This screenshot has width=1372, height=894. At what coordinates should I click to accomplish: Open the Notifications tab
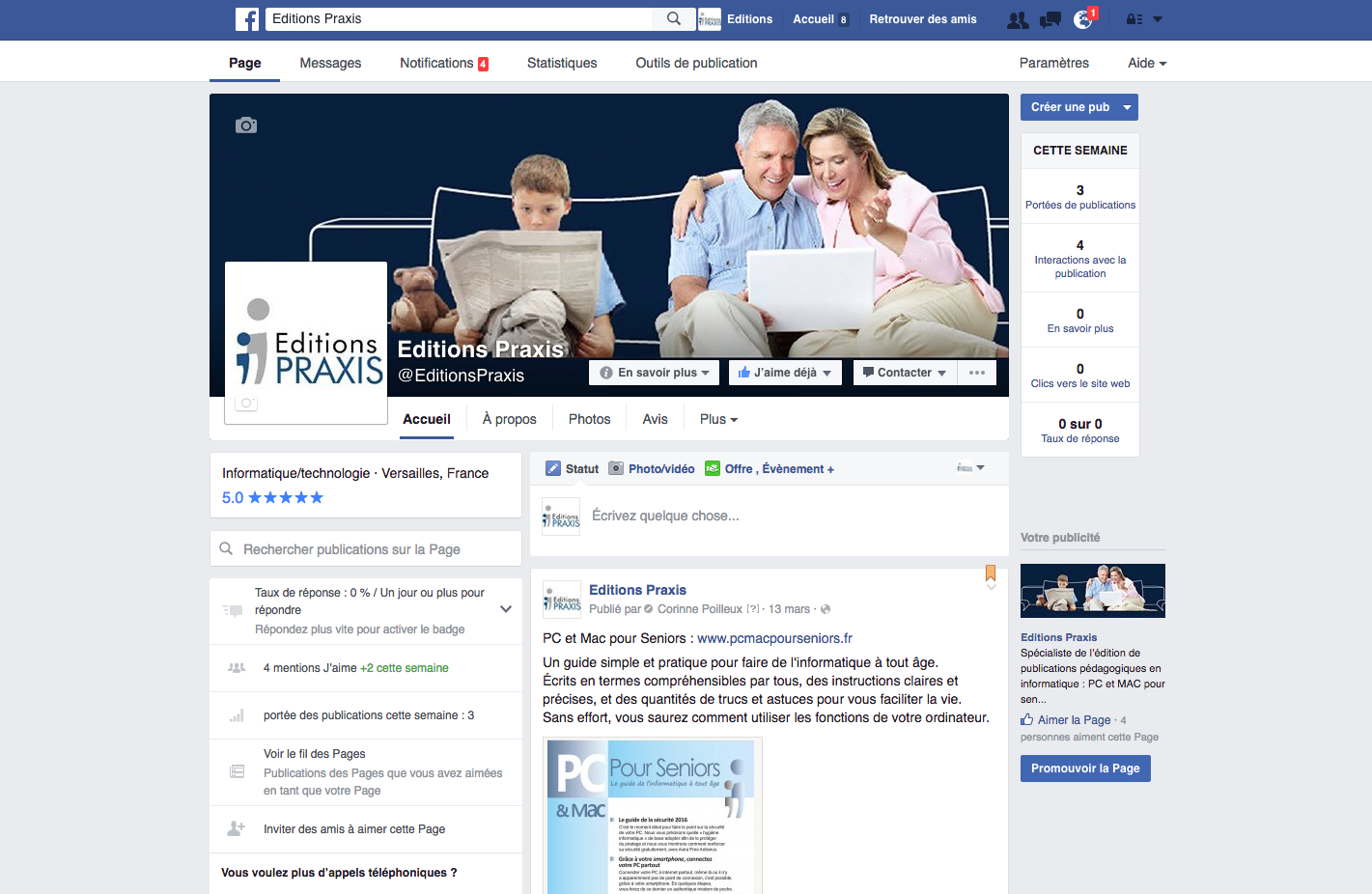pyautogui.click(x=444, y=63)
